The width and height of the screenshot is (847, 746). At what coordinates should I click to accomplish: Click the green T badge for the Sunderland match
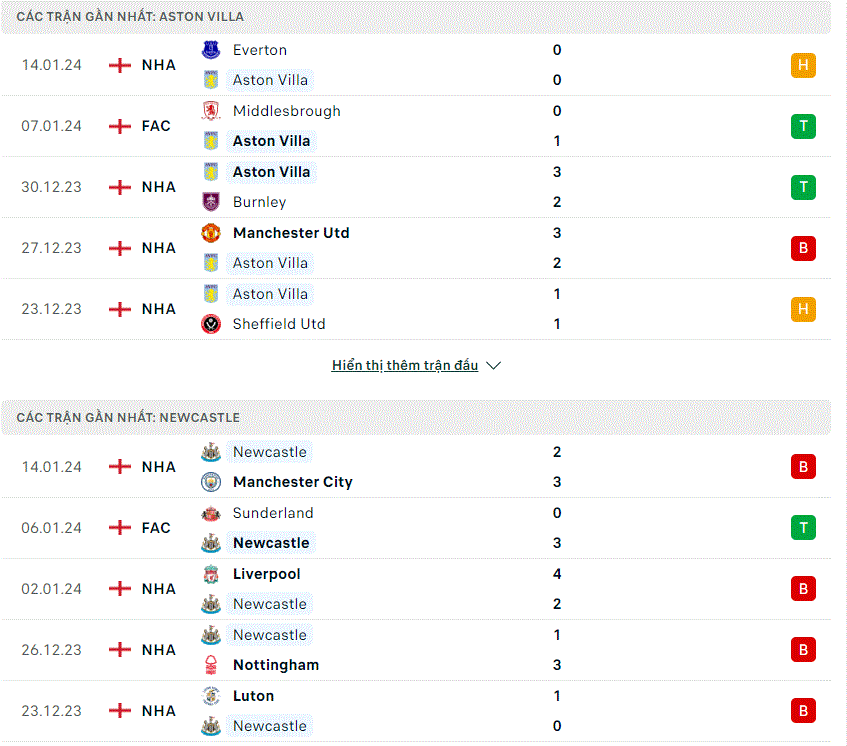(x=803, y=528)
